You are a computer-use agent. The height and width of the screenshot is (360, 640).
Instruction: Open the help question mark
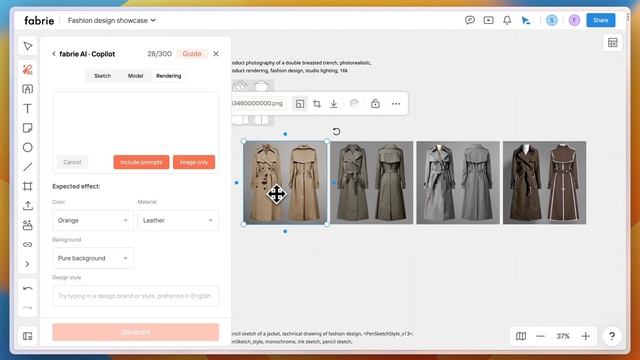[612, 336]
